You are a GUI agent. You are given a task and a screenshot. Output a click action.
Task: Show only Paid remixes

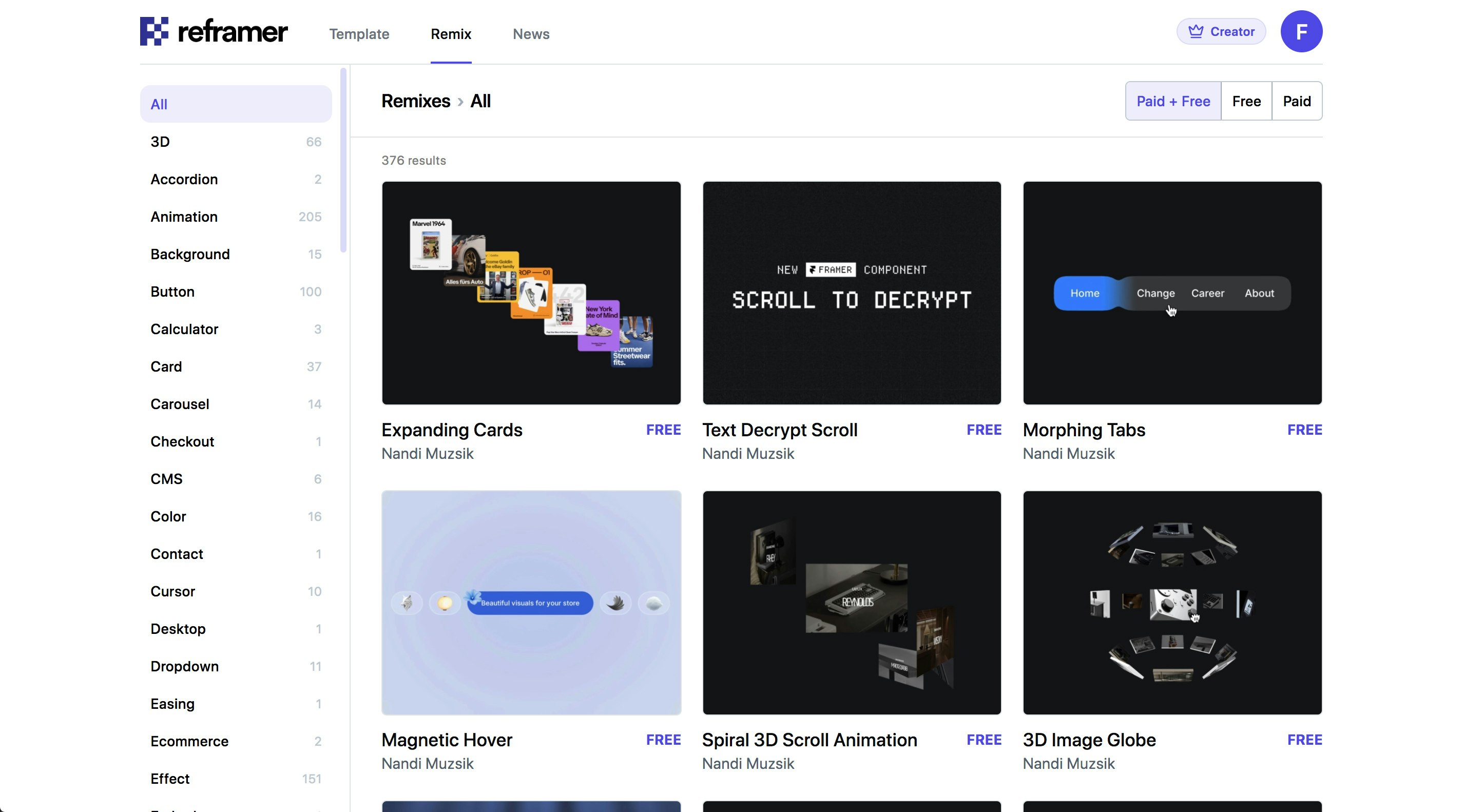[x=1297, y=101]
